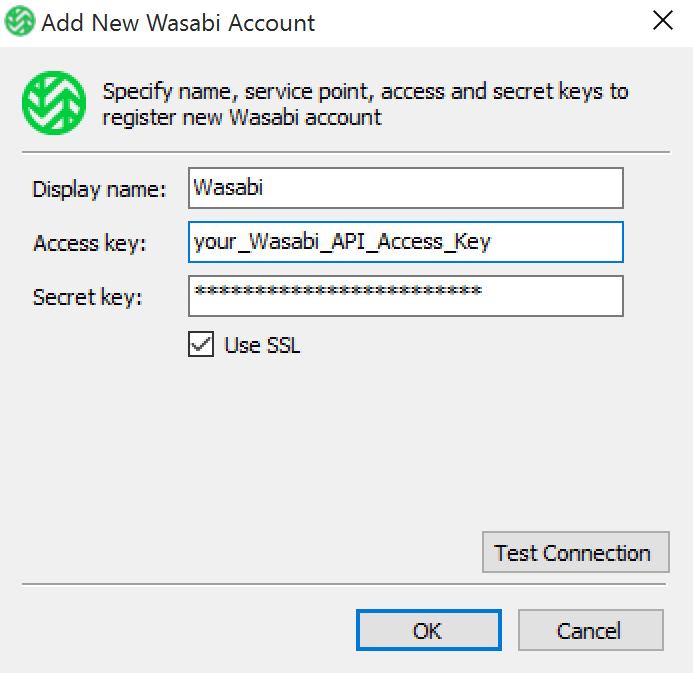The width and height of the screenshot is (693, 673).
Task: Click into the Access key field
Action: 405,242
